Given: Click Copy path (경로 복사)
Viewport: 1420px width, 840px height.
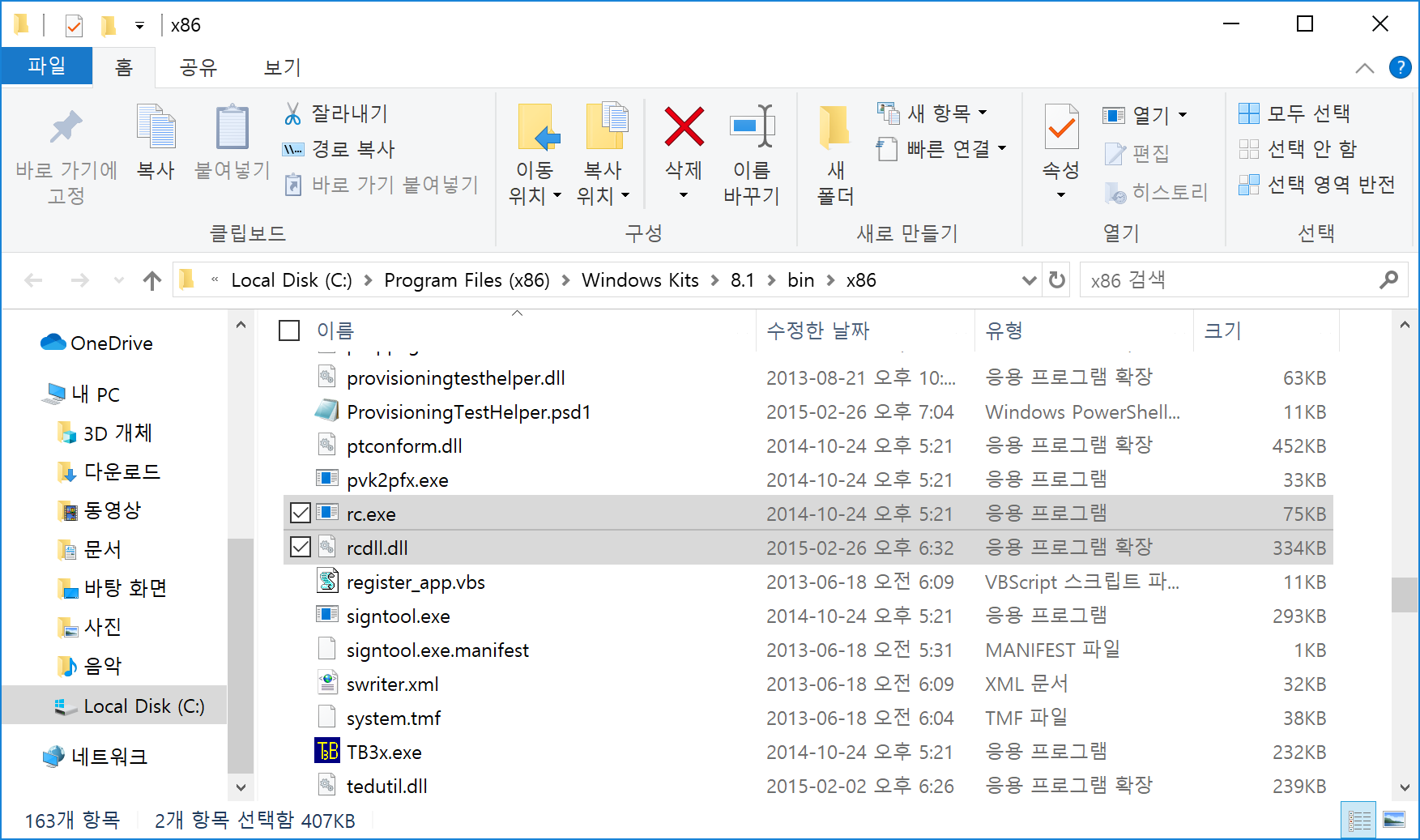Looking at the screenshot, I should (339, 149).
